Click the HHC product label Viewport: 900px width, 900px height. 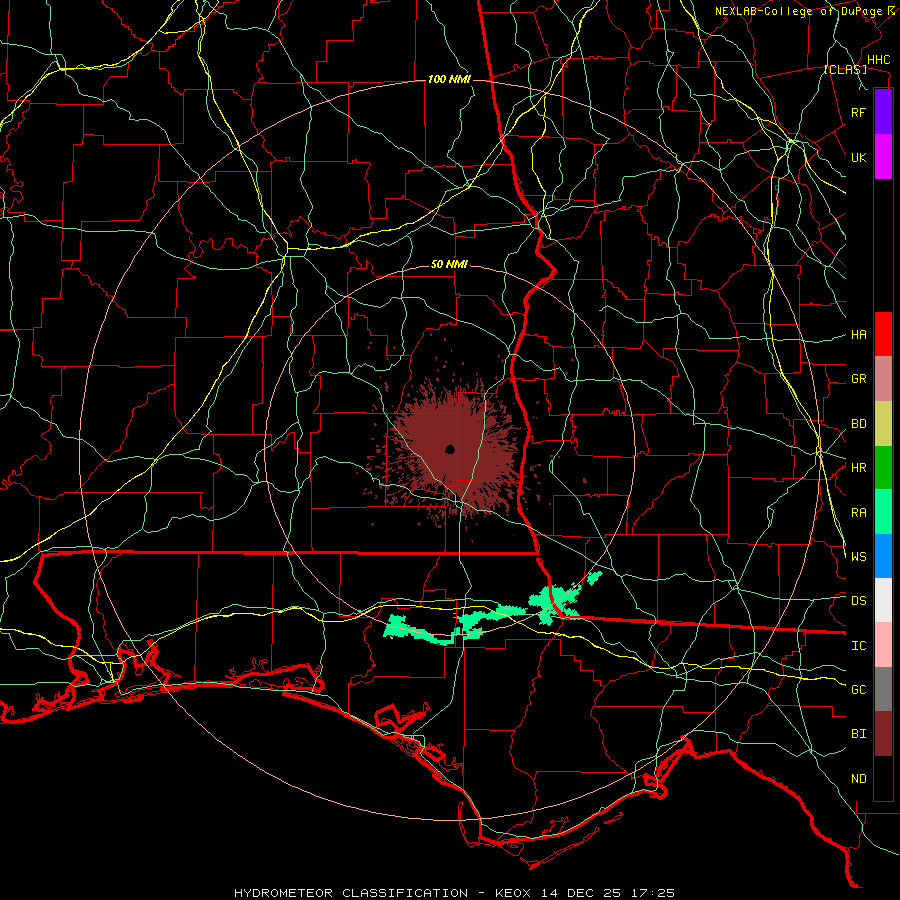[879, 60]
